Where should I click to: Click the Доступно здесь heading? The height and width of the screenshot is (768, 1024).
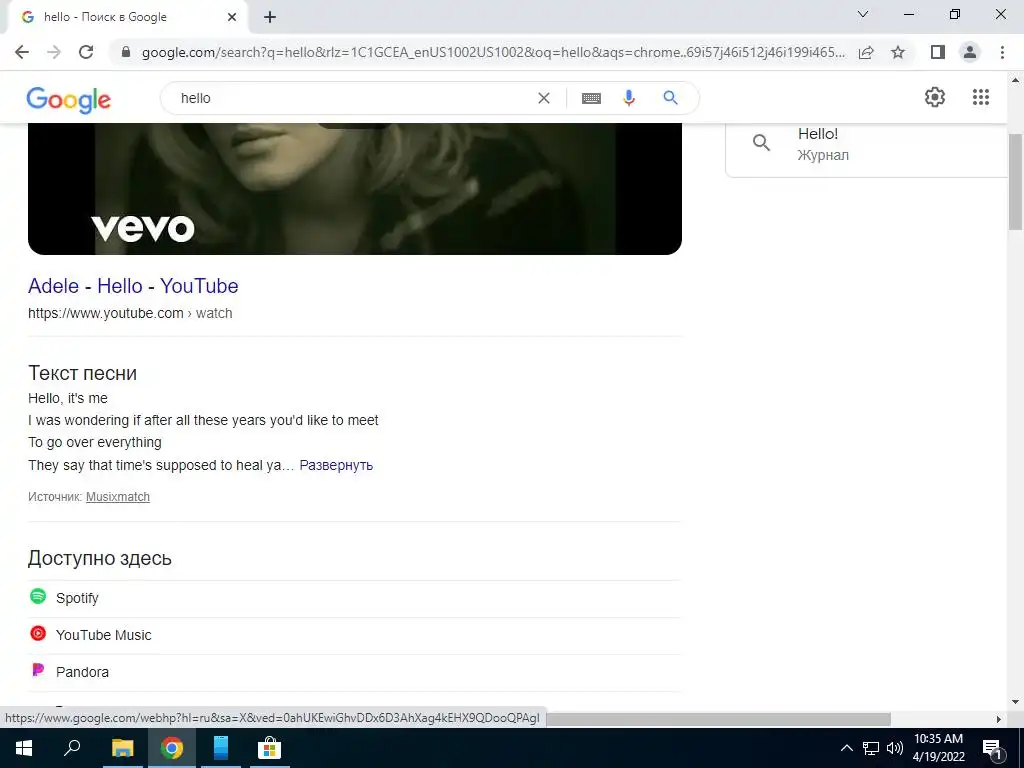click(99, 558)
